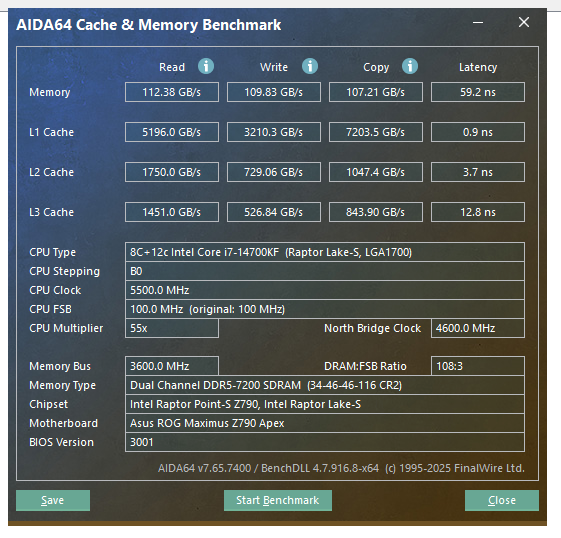561x538 pixels.
Task: Start Benchmark button
Action: tap(278, 500)
